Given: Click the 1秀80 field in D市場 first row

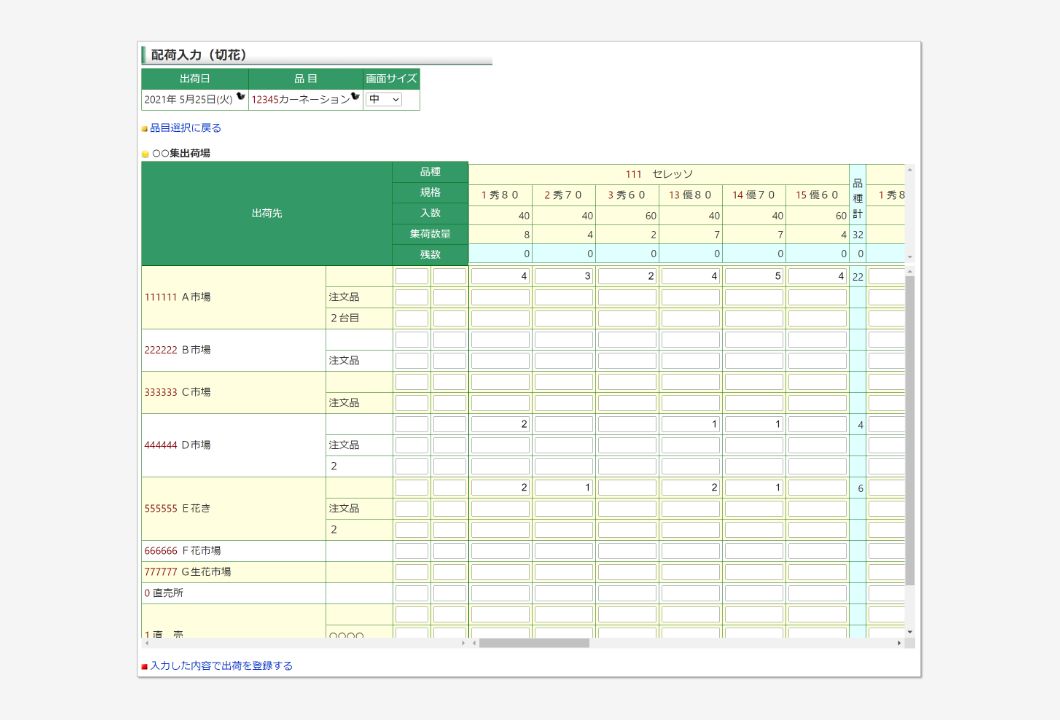Looking at the screenshot, I should pyautogui.click(x=500, y=424).
